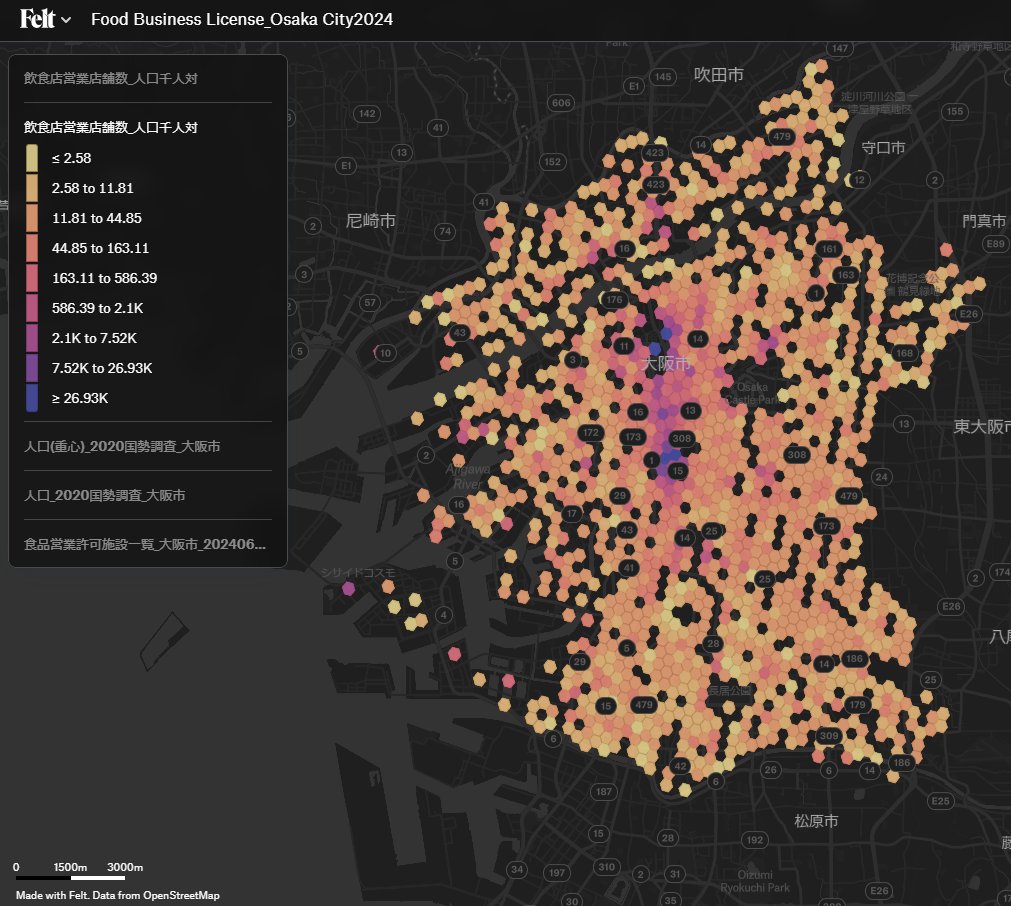Click the 守口市 city label on map
The image size is (1011, 906).
[883, 148]
